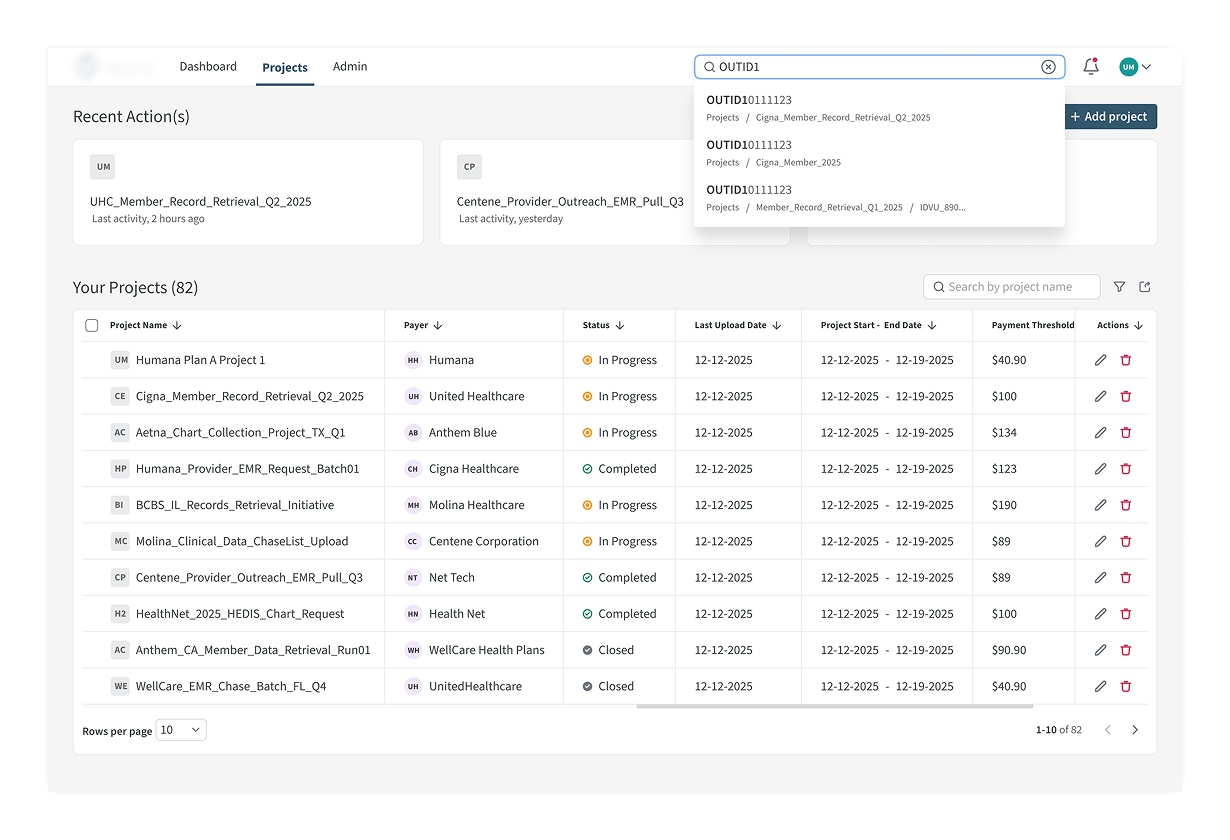Click the export projects icon

click(1145, 287)
